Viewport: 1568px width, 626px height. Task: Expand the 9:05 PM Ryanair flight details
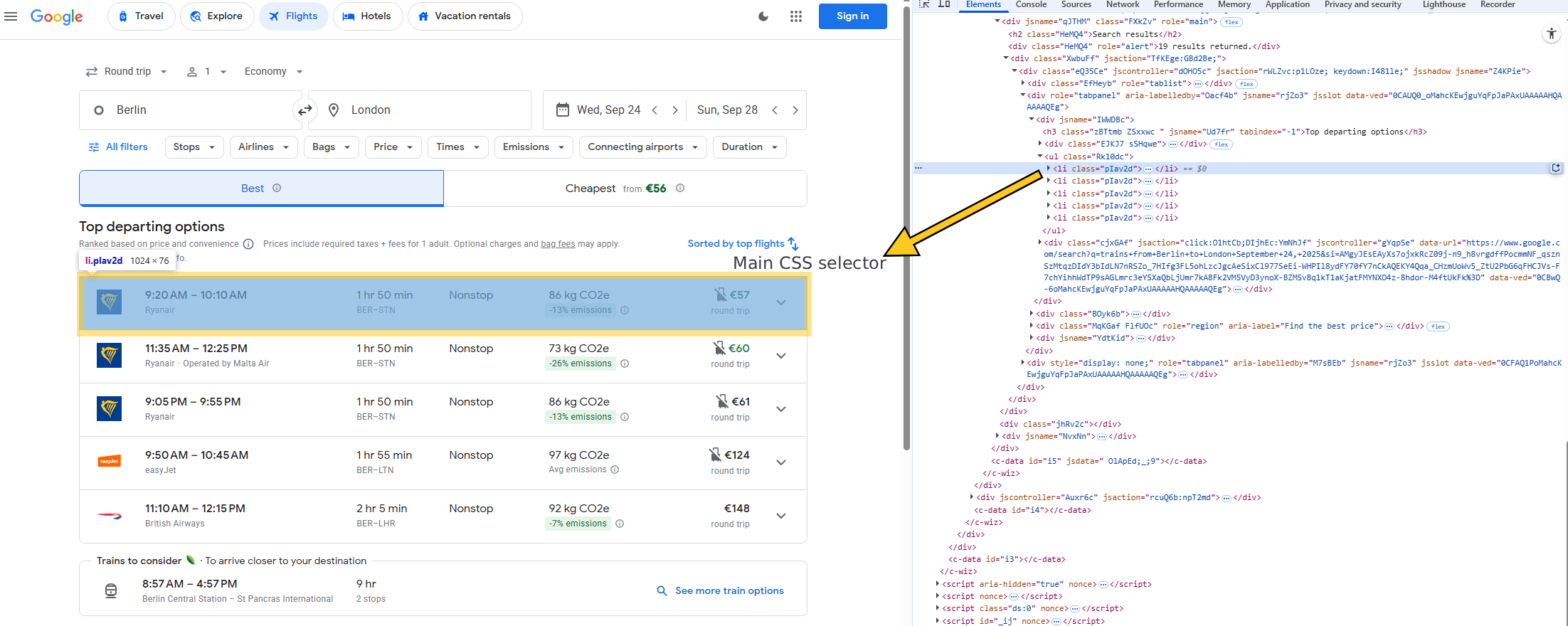tap(781, 409)
